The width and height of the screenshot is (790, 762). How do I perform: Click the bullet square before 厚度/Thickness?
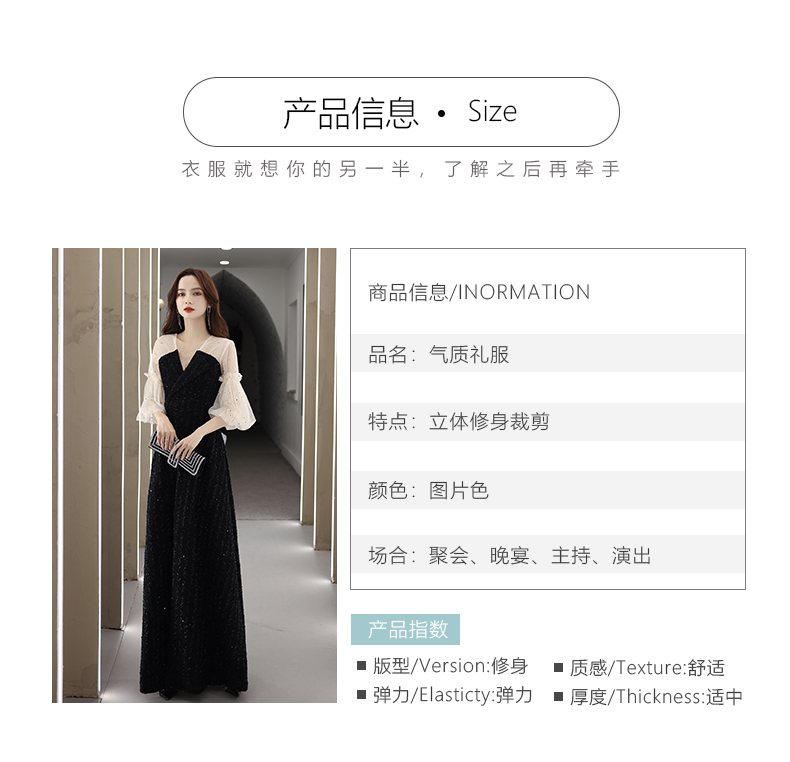point(558,696)
